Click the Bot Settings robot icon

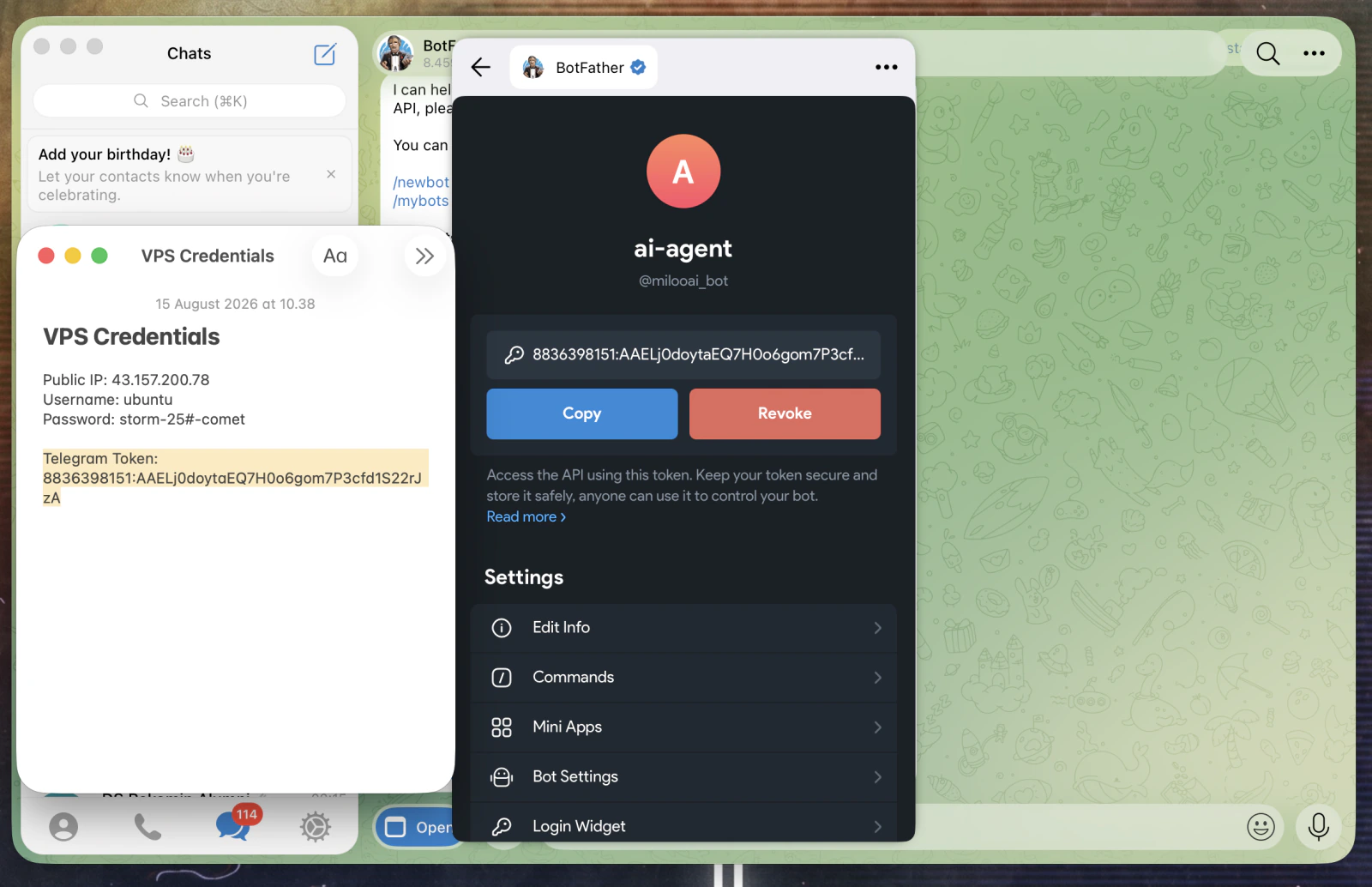(x=502, y=777)
